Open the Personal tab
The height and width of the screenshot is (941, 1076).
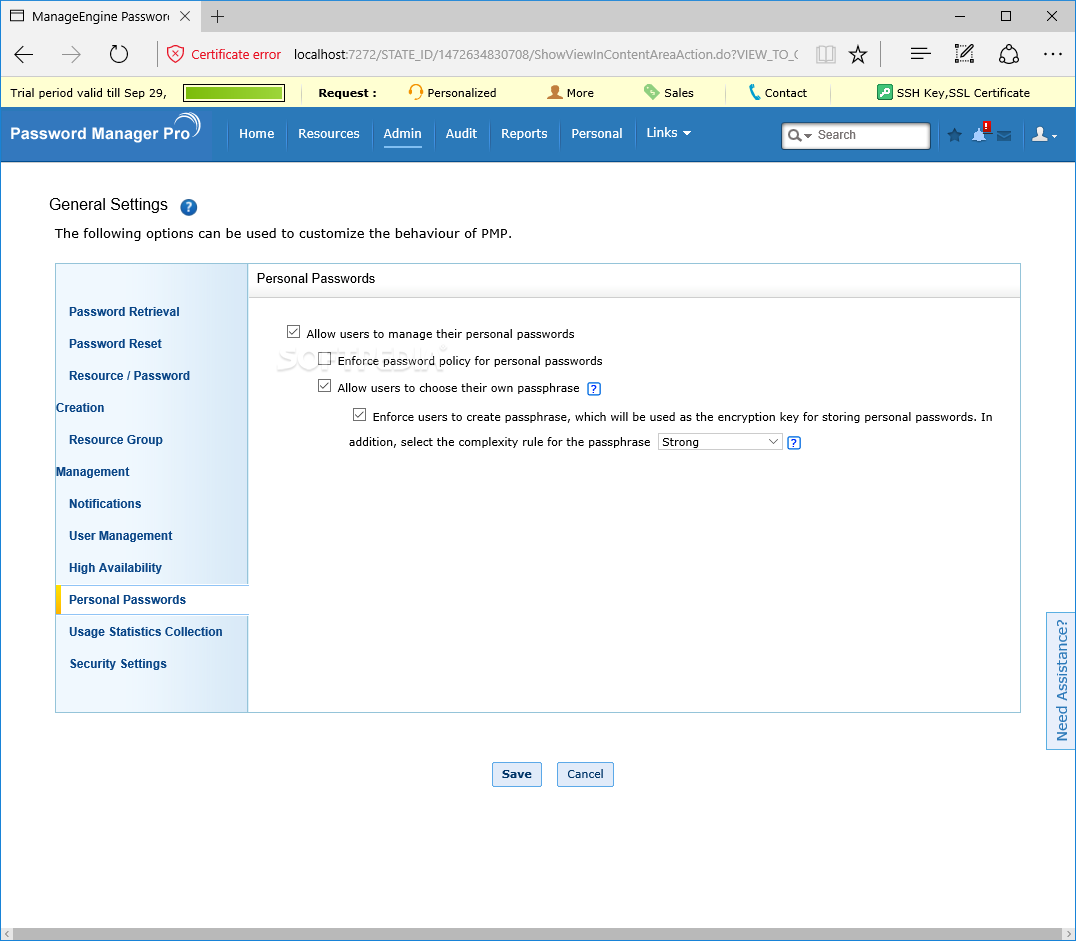point(597,134)
